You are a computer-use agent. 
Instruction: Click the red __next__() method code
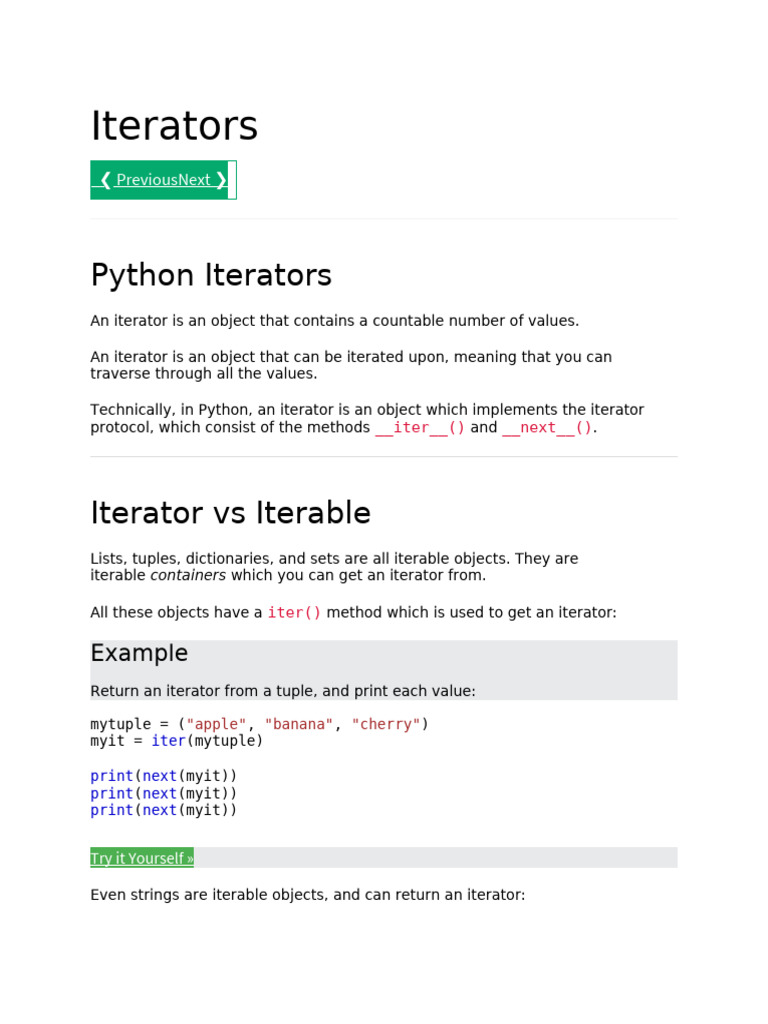[547, 428]
